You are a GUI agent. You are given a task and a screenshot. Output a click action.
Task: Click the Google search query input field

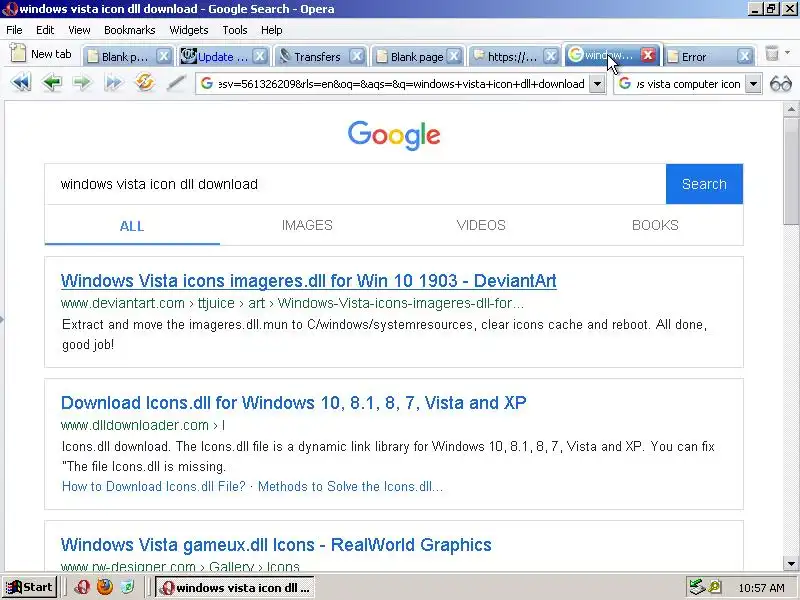[355, 184]
